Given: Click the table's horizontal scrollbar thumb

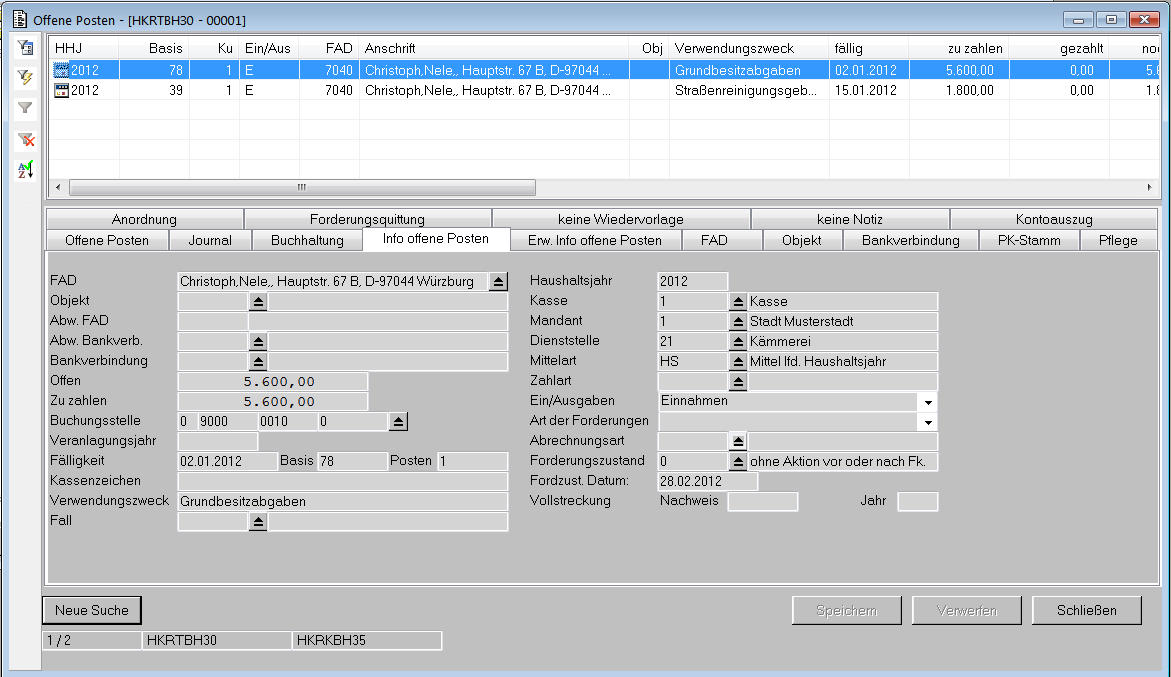Looking at the screenshot, I should coord(302,188).
